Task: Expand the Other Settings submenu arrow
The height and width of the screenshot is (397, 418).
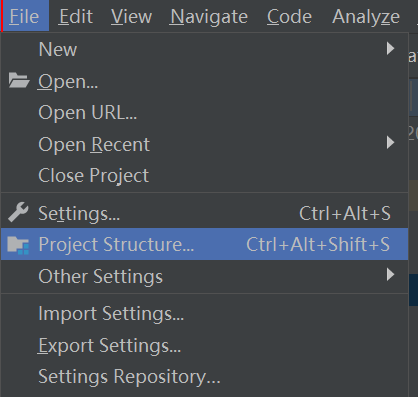Action: 390,275
